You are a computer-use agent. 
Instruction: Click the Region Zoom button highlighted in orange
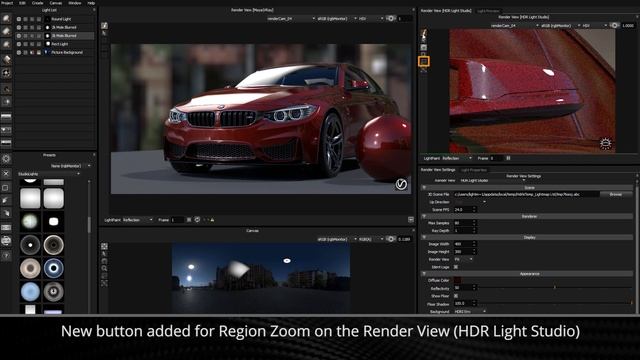coord(424,61)
